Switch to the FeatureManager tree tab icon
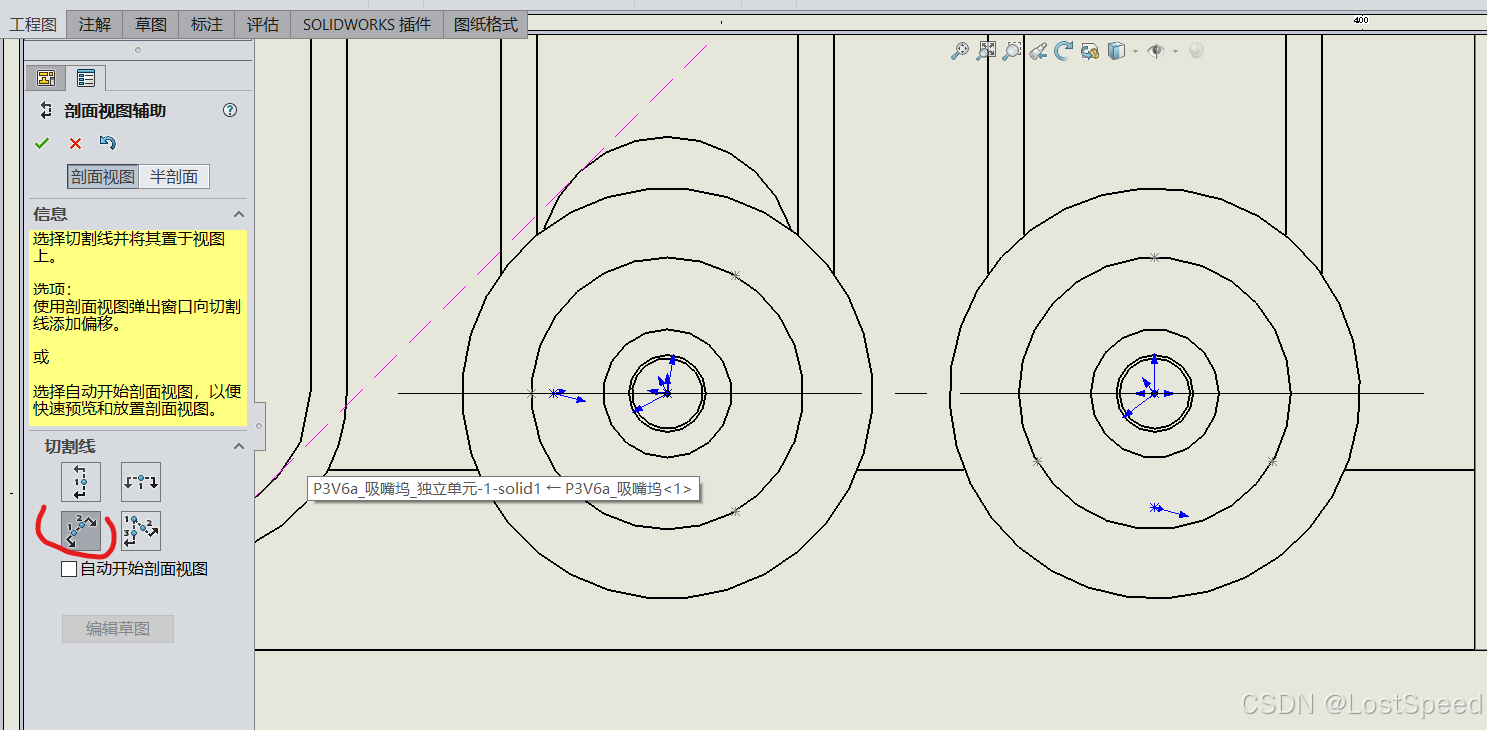 [x=46, y=78]
